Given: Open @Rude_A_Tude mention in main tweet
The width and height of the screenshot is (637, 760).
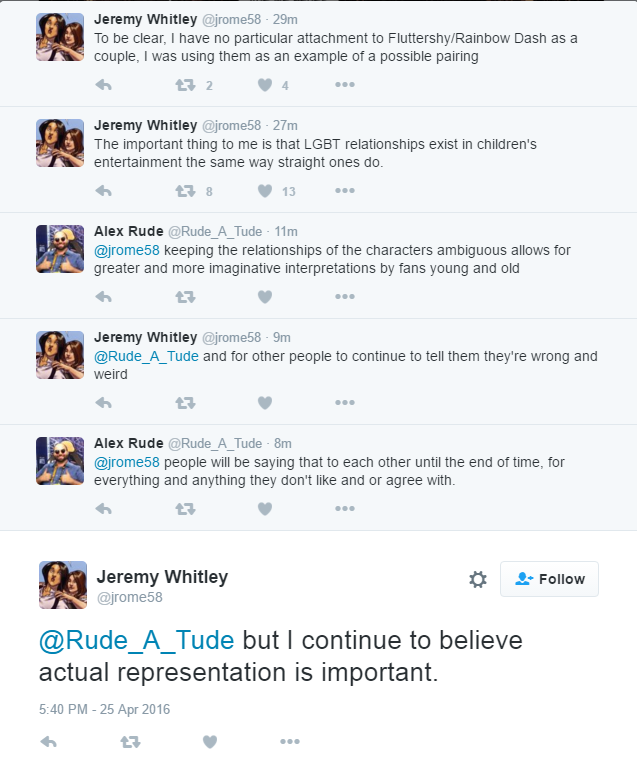Looking at the screenshot, I should pyautogui.click(x=136, y=640).
